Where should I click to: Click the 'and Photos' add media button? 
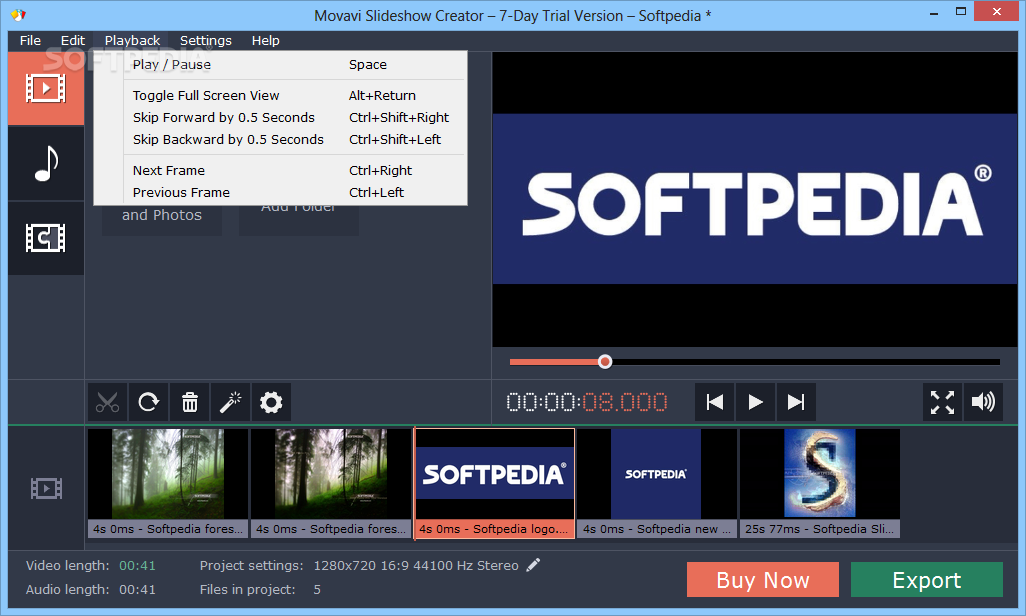pyautogui.click(x=162, y=221)
